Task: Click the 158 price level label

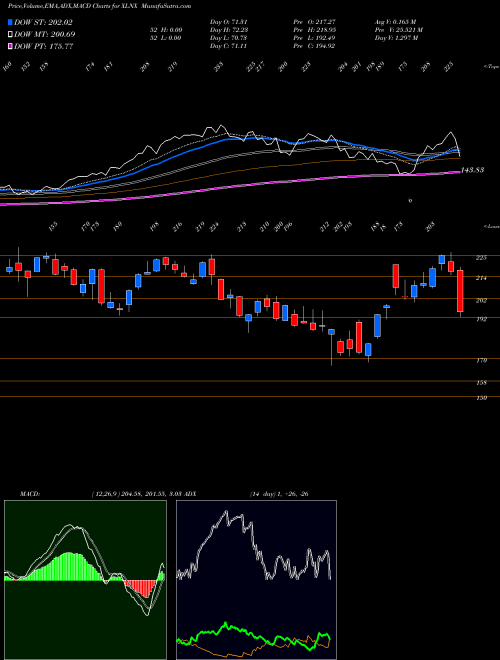Action: point(481,383)
